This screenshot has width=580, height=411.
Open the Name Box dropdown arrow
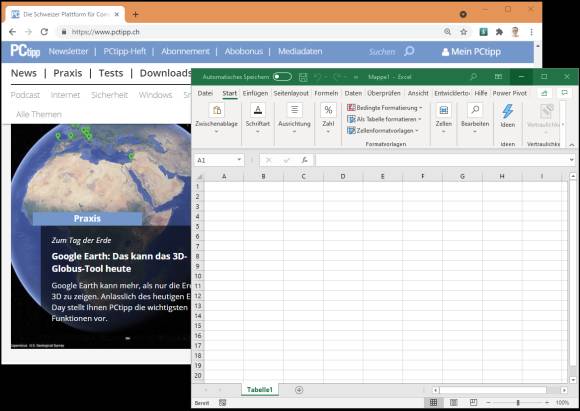click(x=239, y=160)
